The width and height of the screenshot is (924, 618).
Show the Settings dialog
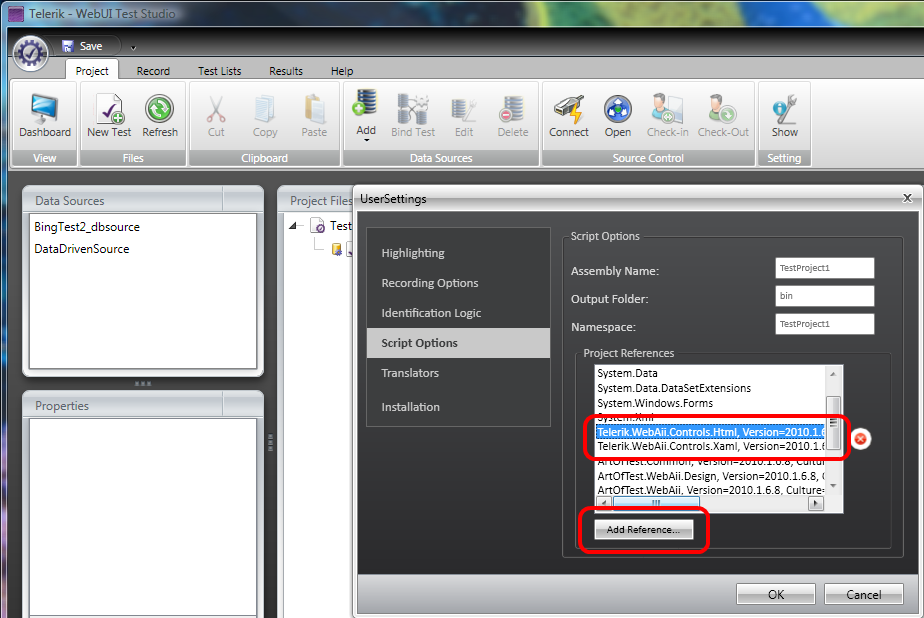(784, 115)
